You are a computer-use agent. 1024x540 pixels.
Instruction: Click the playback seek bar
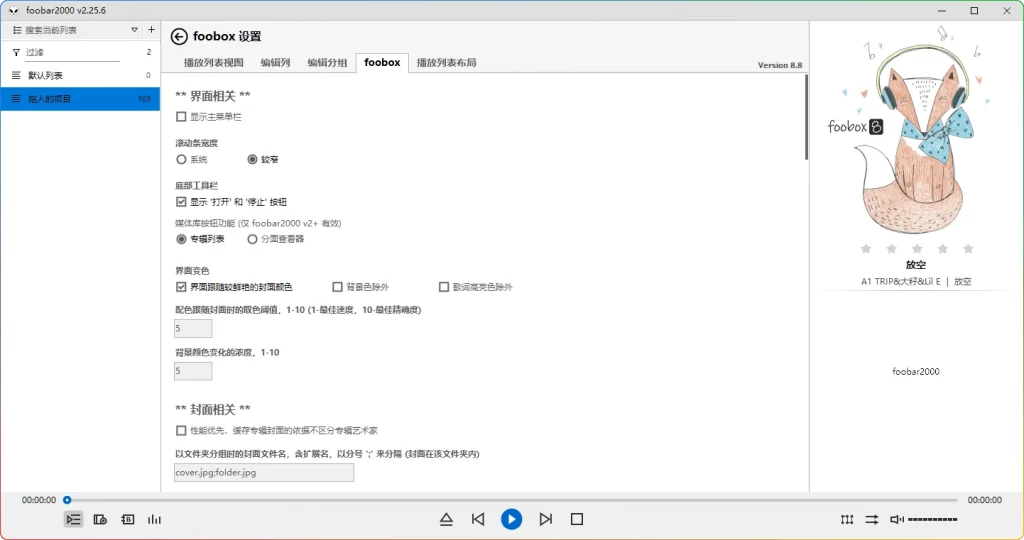click(511, 500)
